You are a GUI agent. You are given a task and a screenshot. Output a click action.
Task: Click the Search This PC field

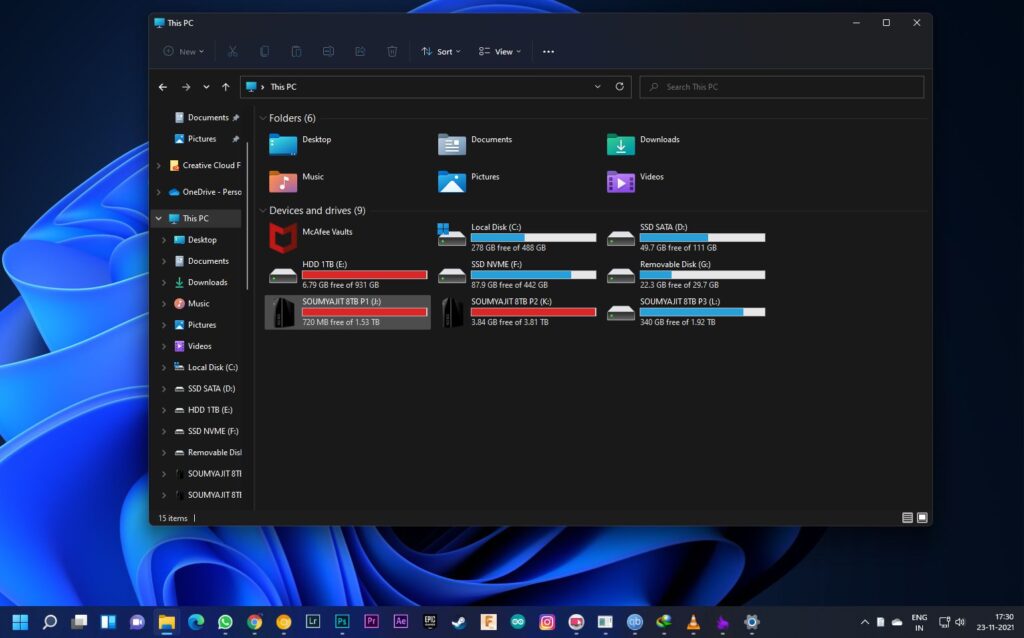coord(782,87)
